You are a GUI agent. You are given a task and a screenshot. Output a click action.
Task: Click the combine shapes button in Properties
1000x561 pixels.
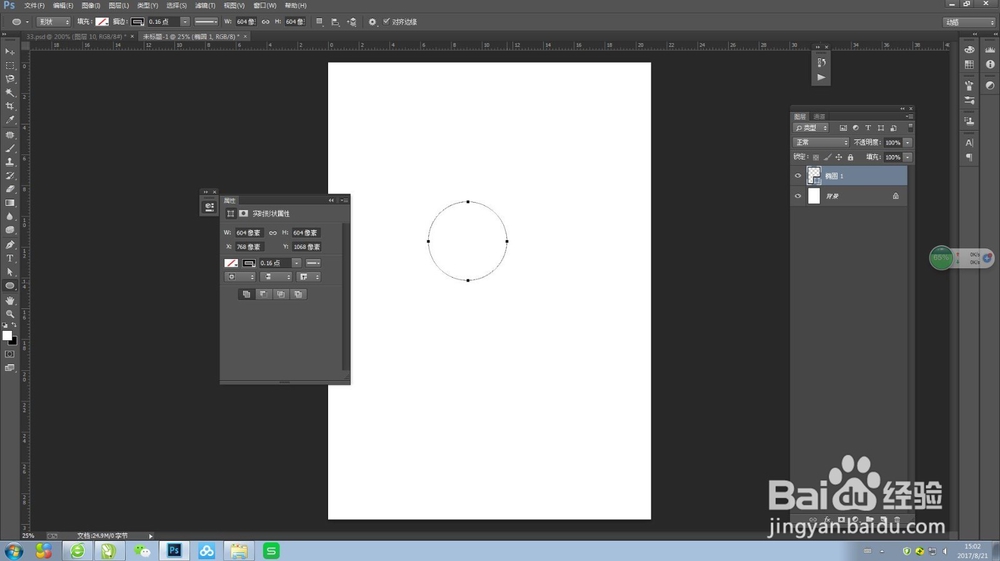(246, 294)
